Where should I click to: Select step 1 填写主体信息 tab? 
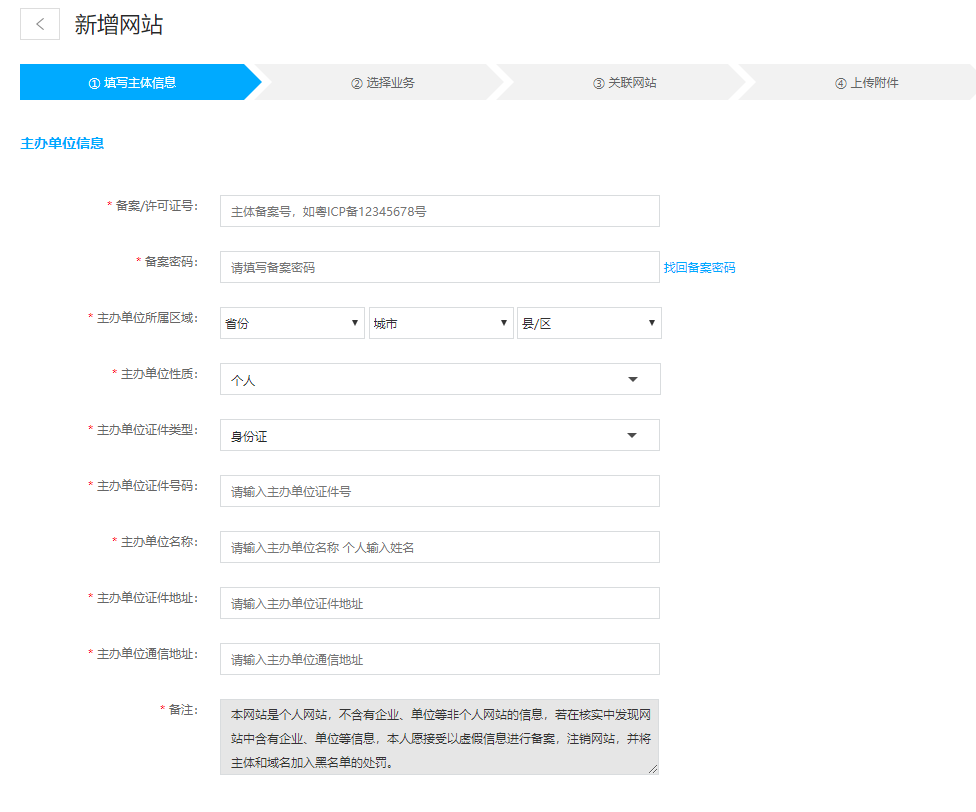point(132,83)
